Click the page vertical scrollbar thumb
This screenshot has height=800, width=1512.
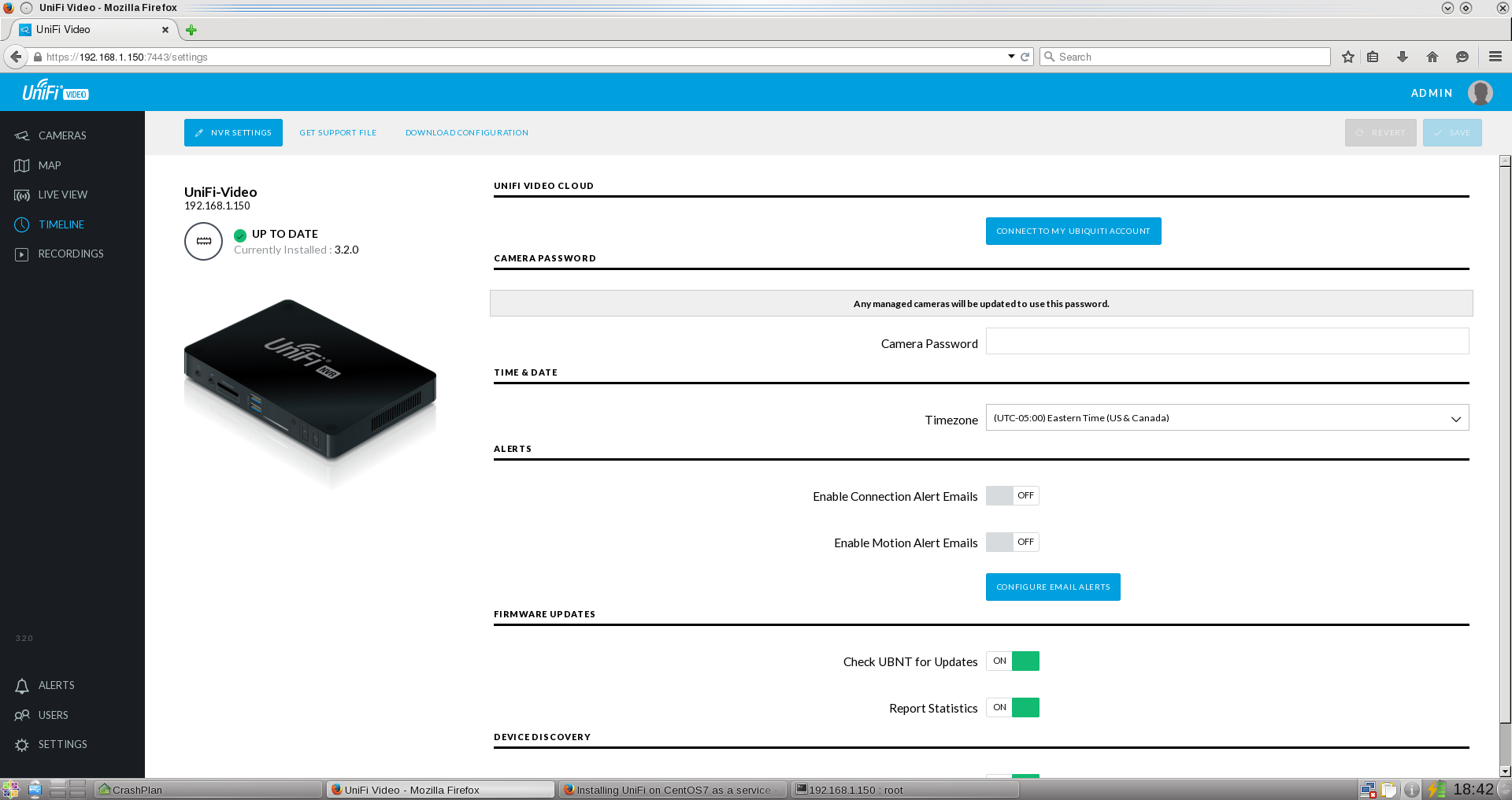pyautogui.click(x=1505, y=445)
